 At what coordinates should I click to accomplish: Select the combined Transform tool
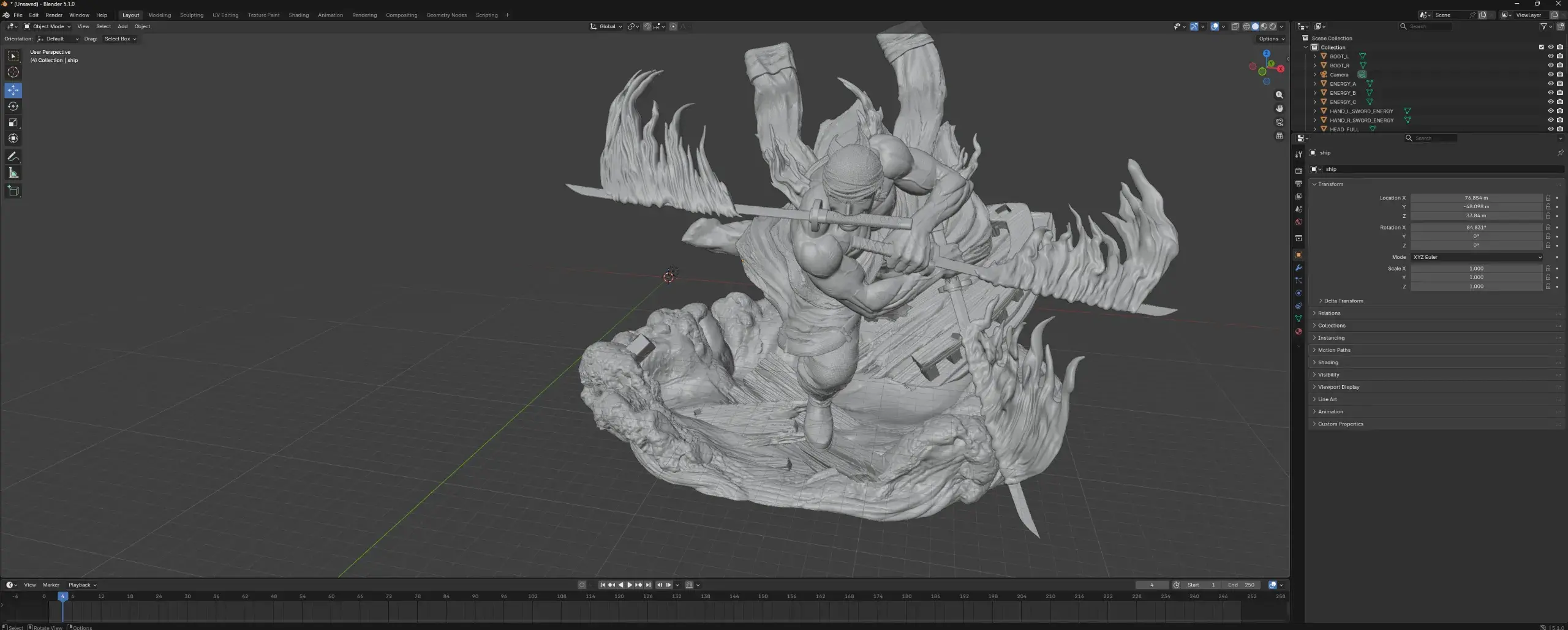point(13,138)
